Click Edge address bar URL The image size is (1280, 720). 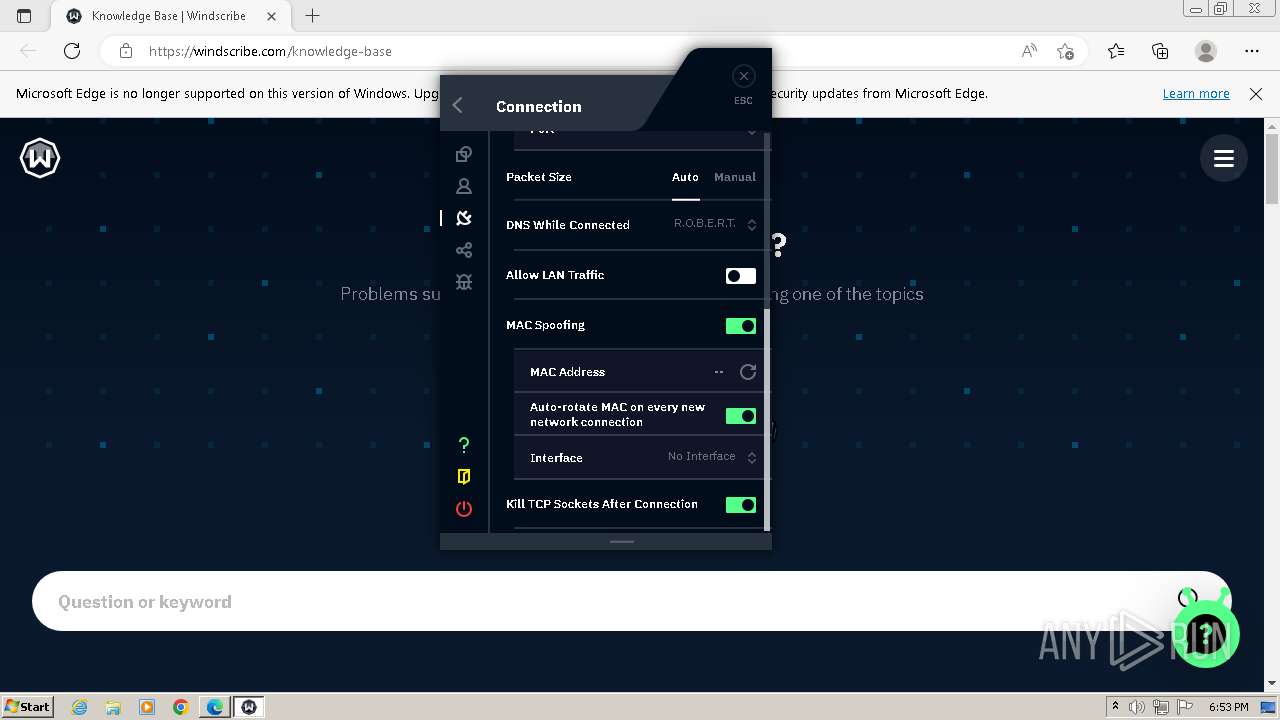click(x=270, y=51)
